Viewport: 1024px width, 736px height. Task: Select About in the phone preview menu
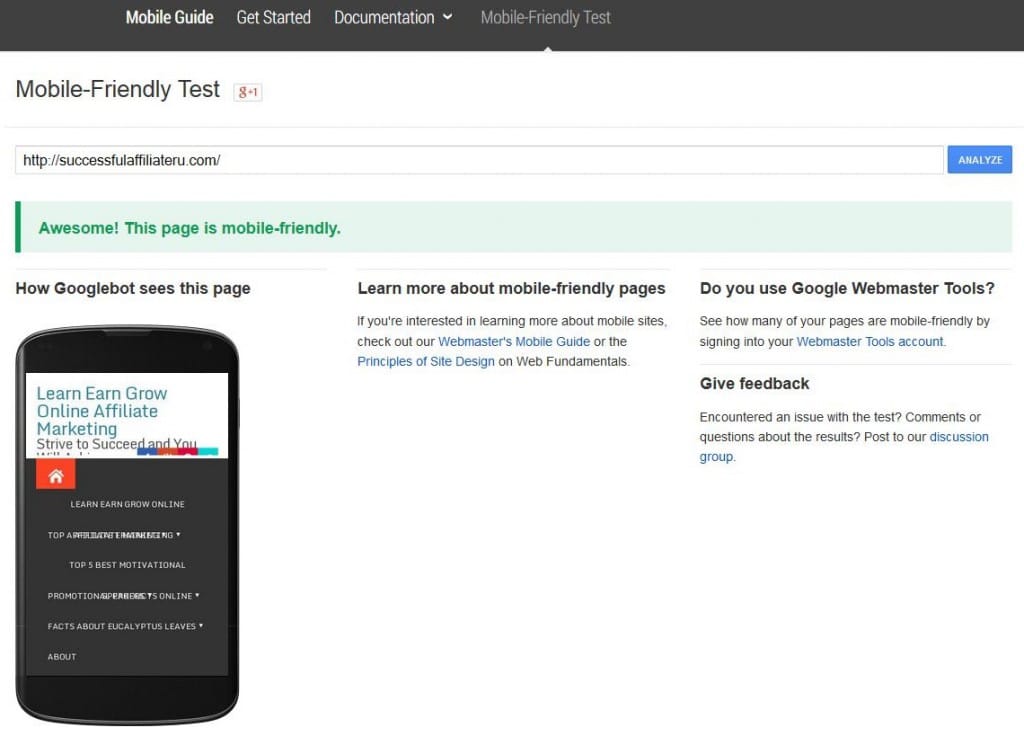coord(62,657)
